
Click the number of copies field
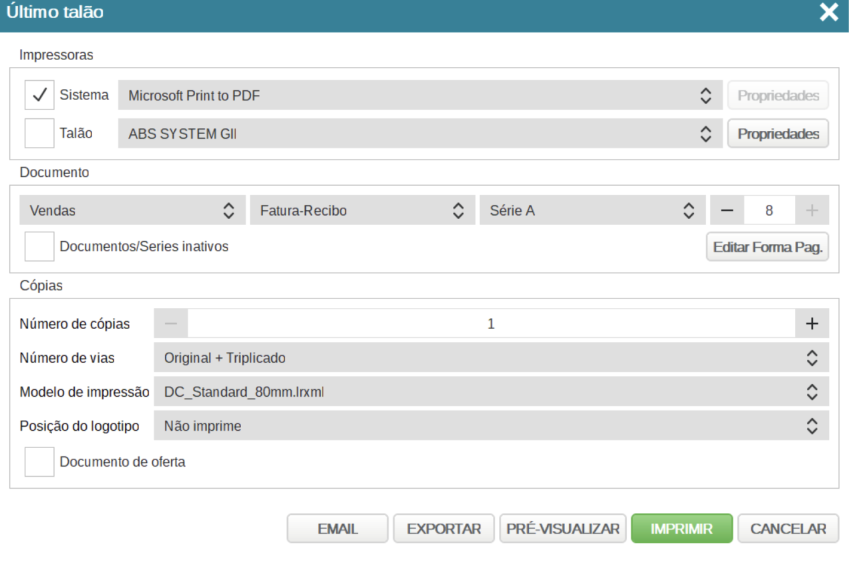(x=491, y=323)
